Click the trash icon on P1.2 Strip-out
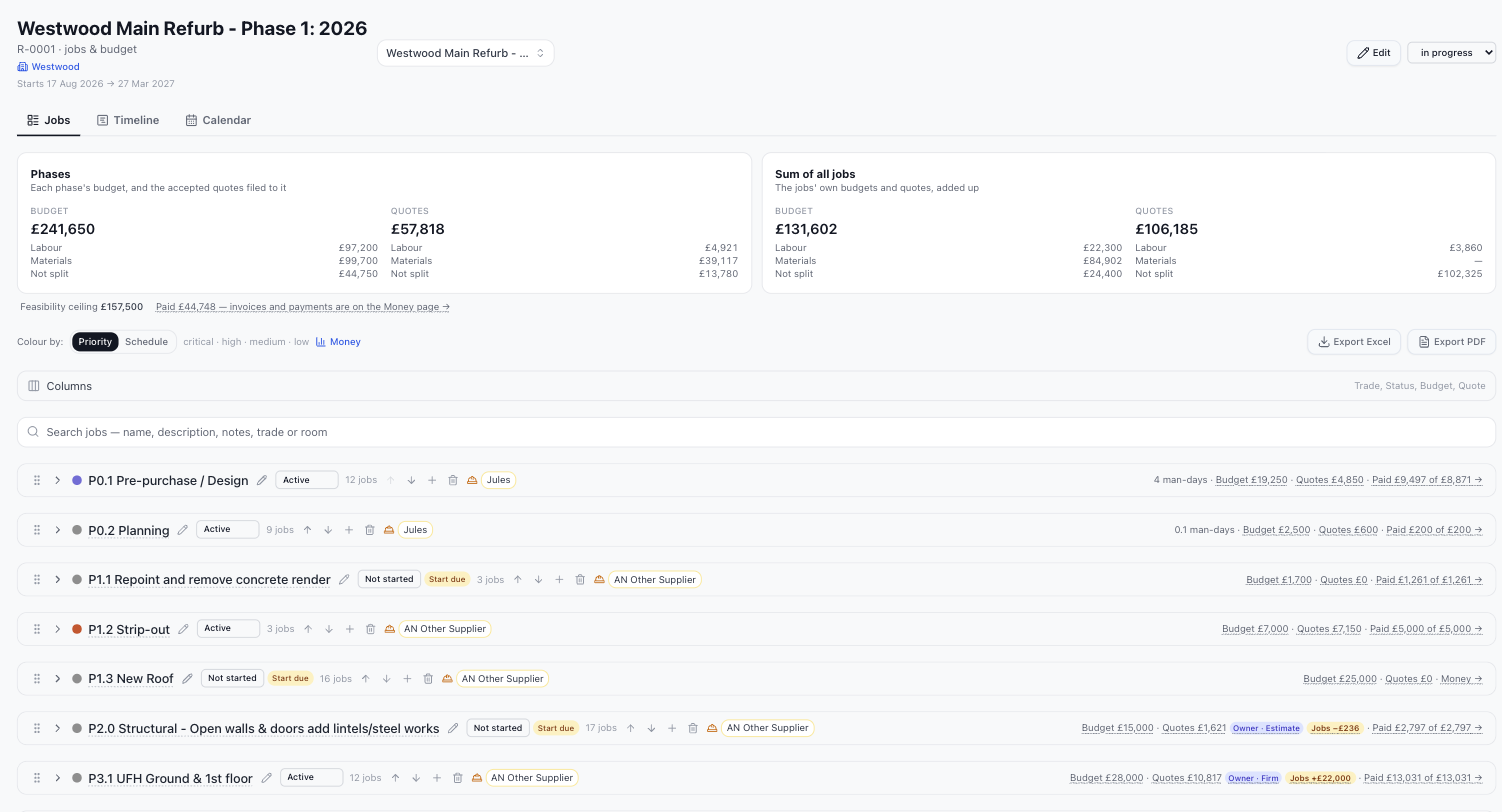This screenshot has height=812, width=1502. pos(370,629)
